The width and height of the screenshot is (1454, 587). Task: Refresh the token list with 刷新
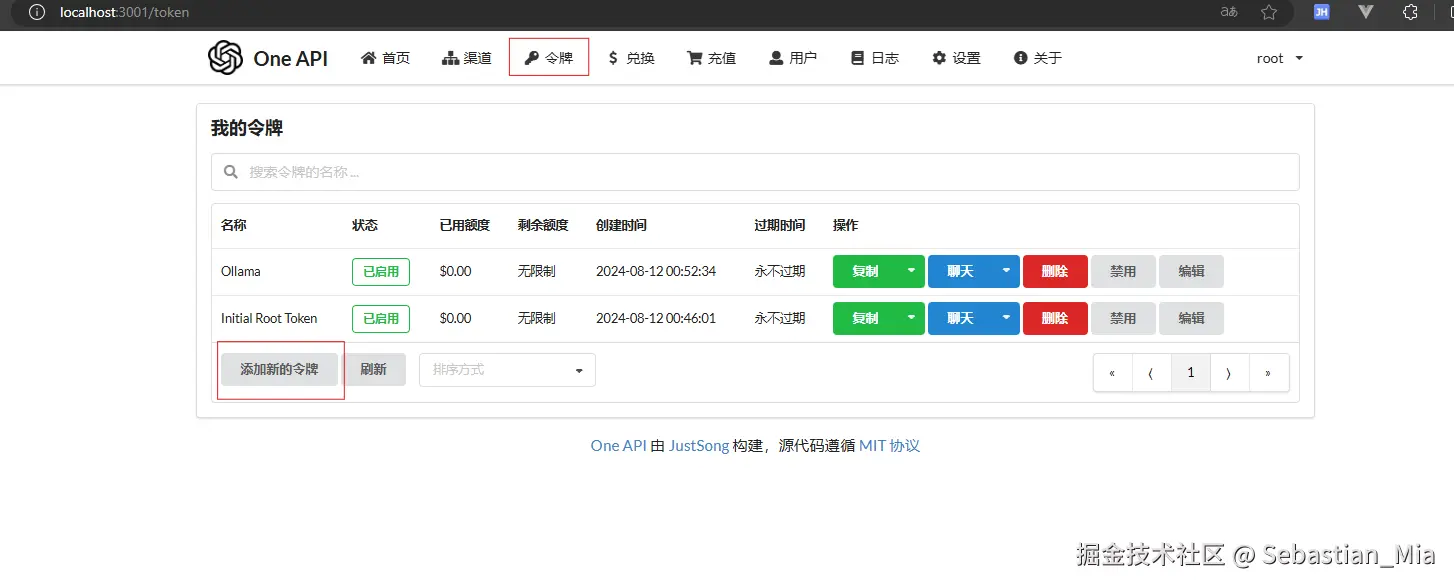click(373, 369)
